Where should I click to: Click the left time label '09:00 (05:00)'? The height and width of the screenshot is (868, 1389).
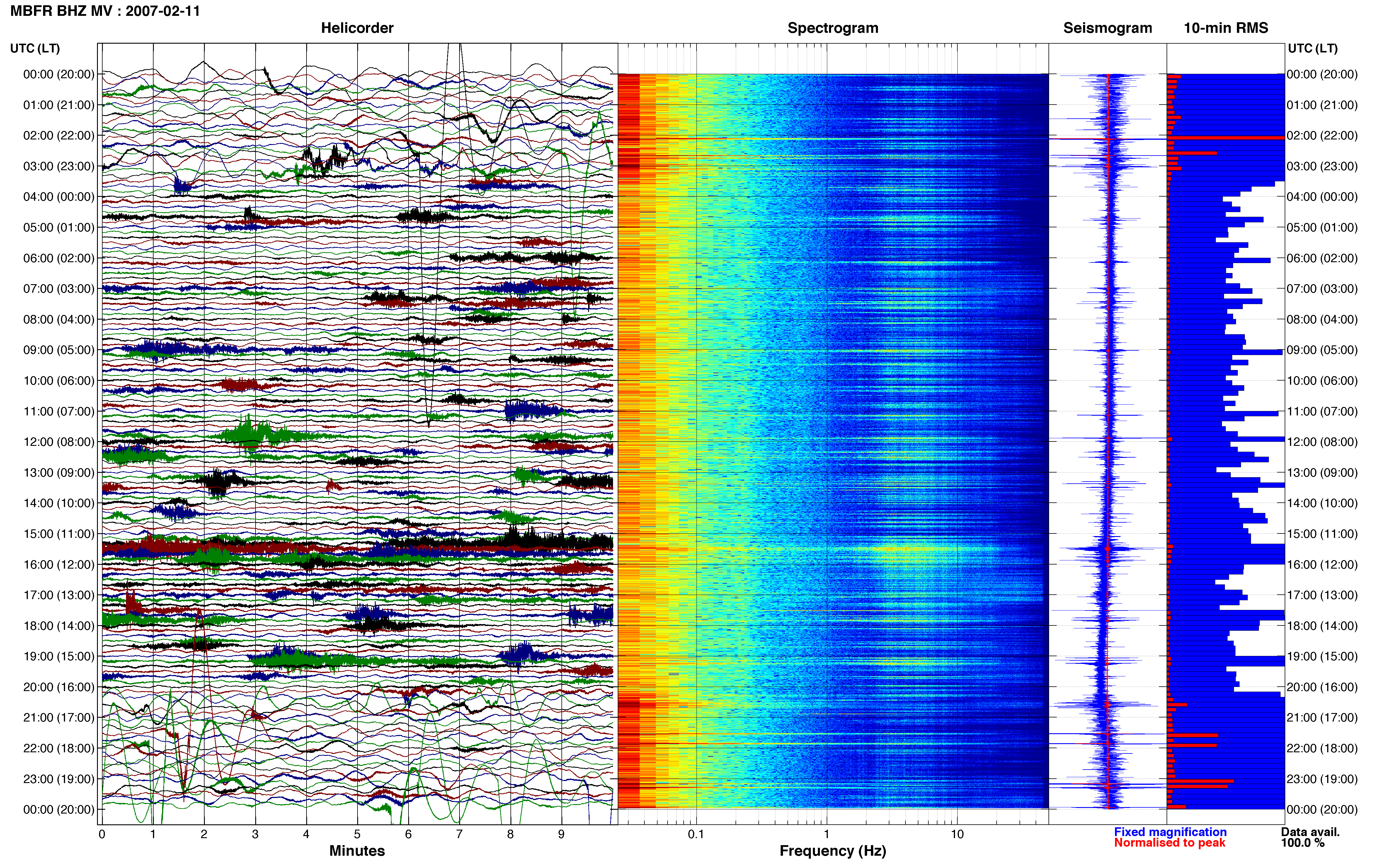coord(59,349)
